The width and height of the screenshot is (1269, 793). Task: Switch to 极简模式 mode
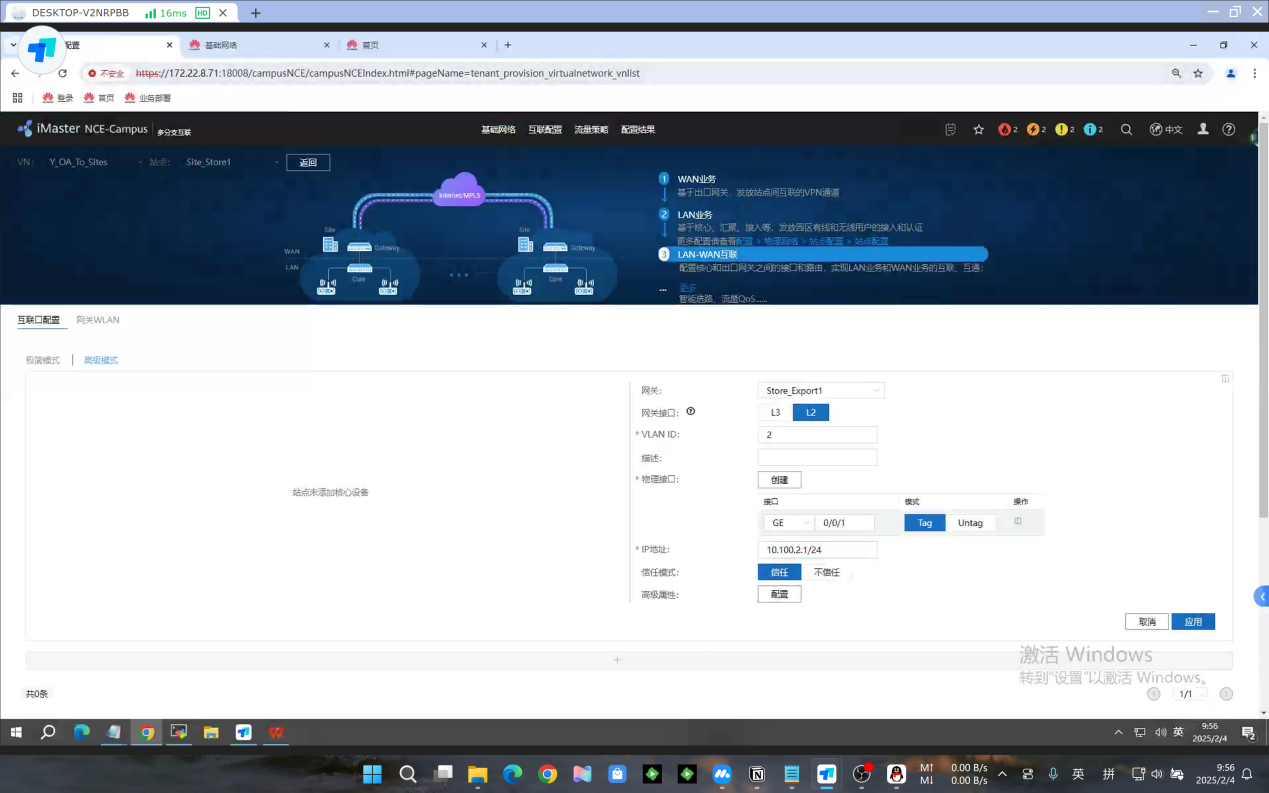(43, 360)
